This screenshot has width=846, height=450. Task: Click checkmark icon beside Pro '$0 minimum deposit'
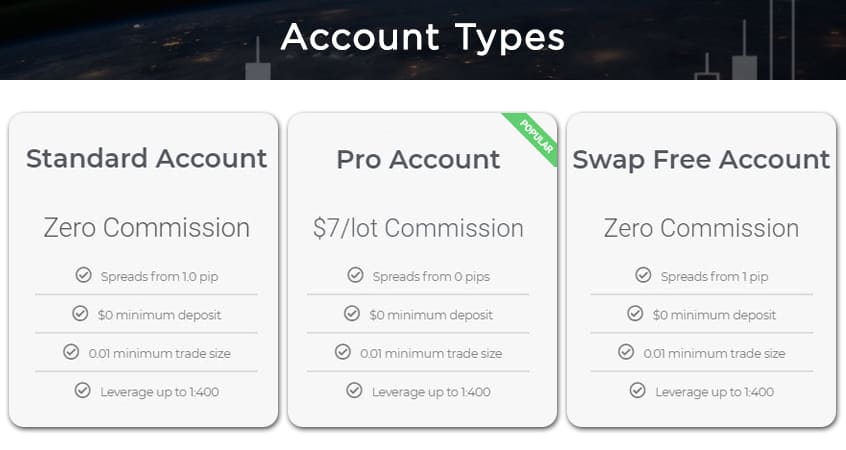click(x=352, y=313)
